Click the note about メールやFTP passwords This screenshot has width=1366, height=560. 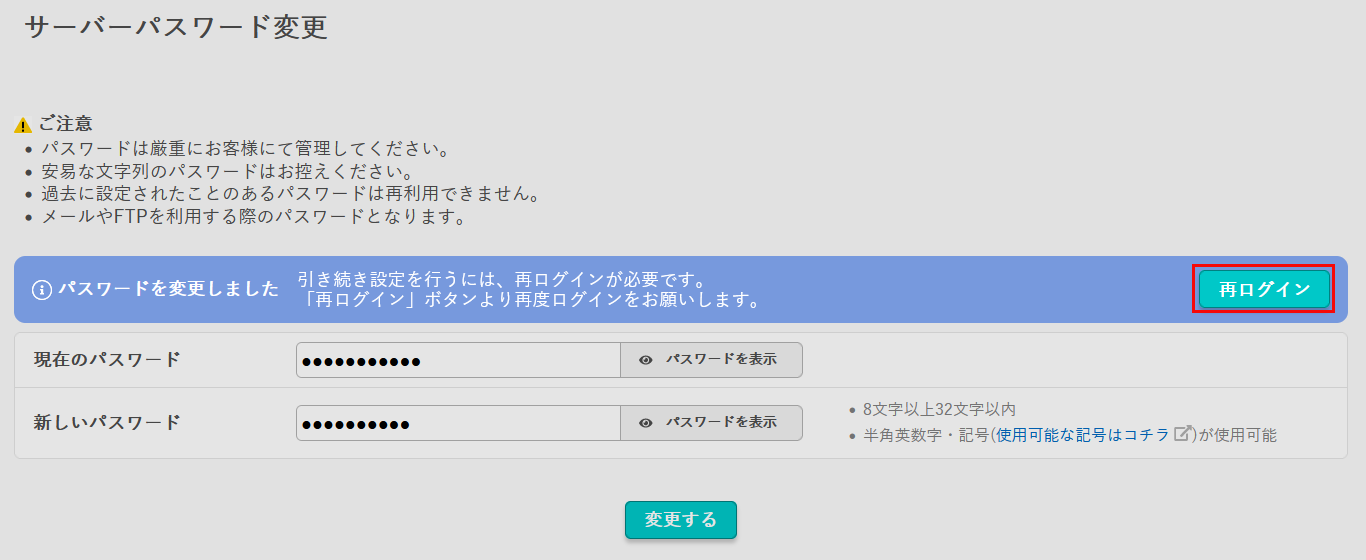[x=254, y=217]
